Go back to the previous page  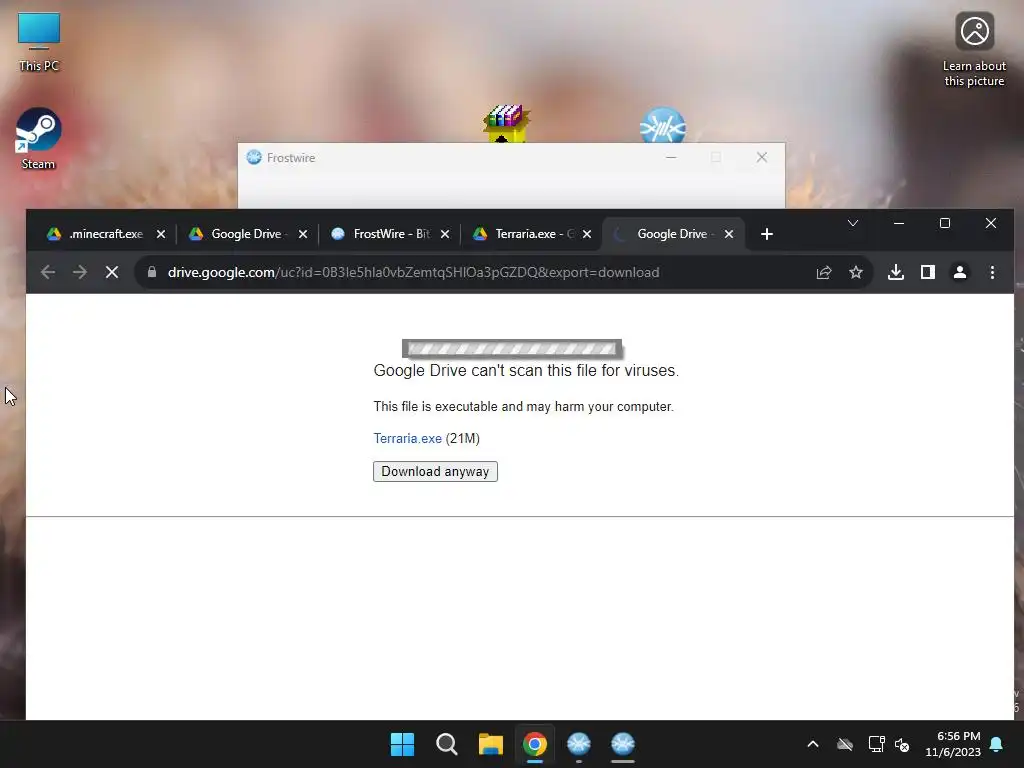click(48, 272)
